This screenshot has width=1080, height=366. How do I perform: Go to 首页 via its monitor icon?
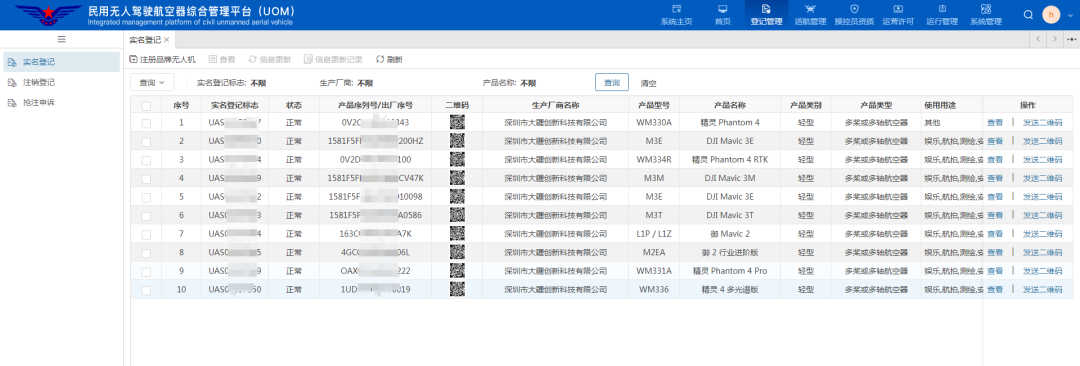723,9
